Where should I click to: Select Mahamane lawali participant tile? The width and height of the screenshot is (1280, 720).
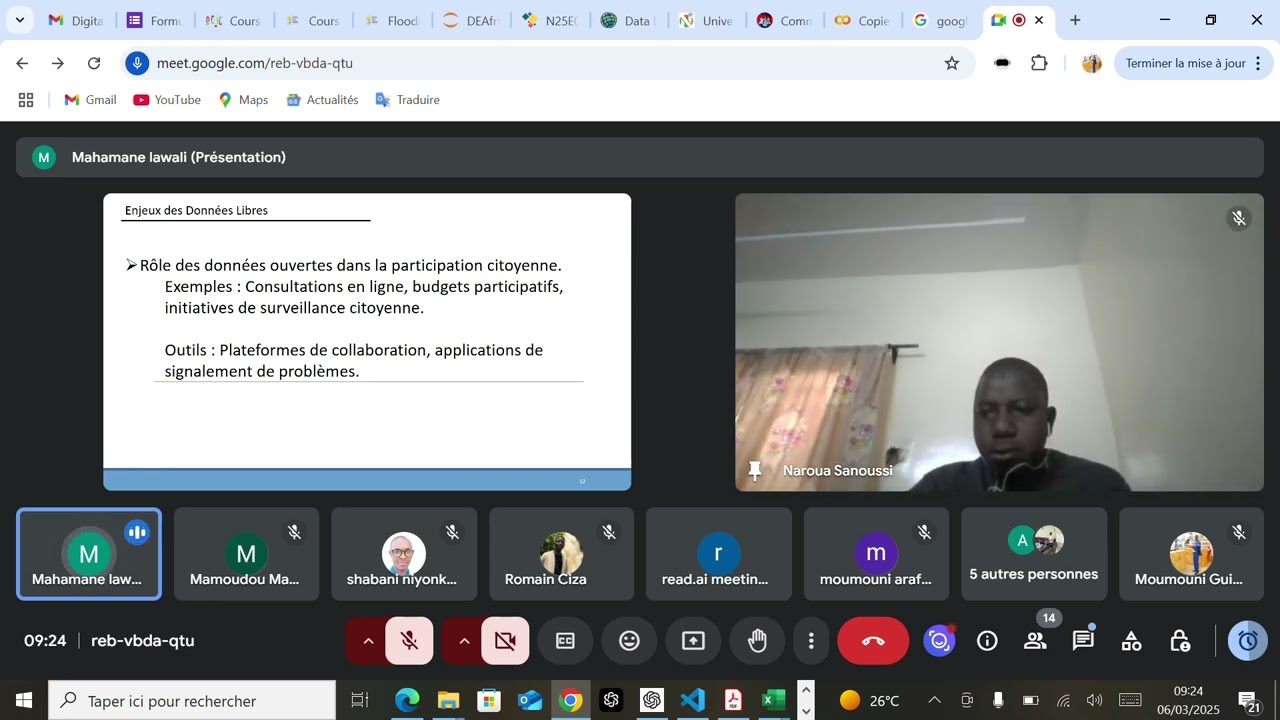tap(89, 554)
